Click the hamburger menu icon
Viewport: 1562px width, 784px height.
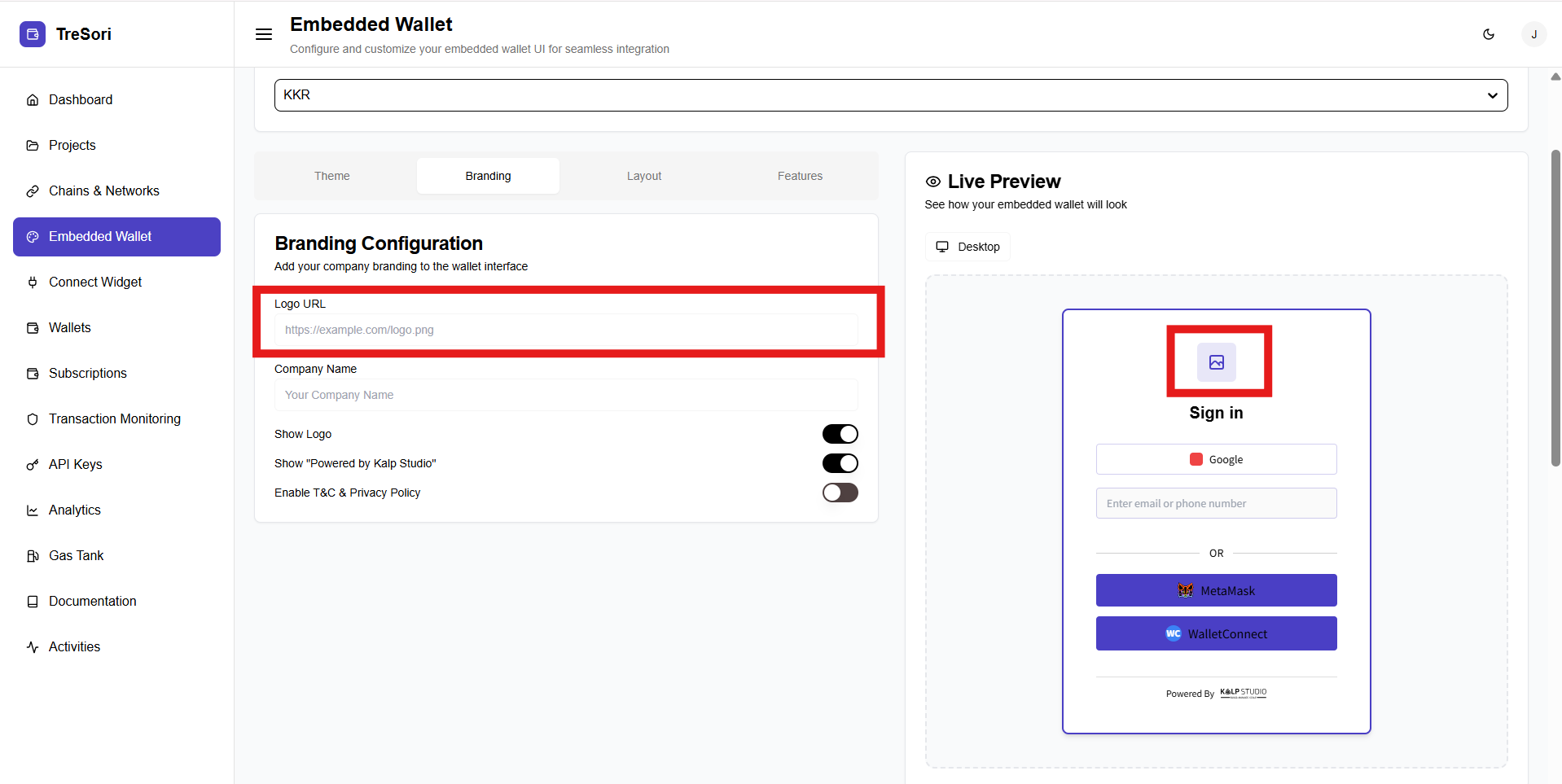pyautogui.click(x=264, y=34)
